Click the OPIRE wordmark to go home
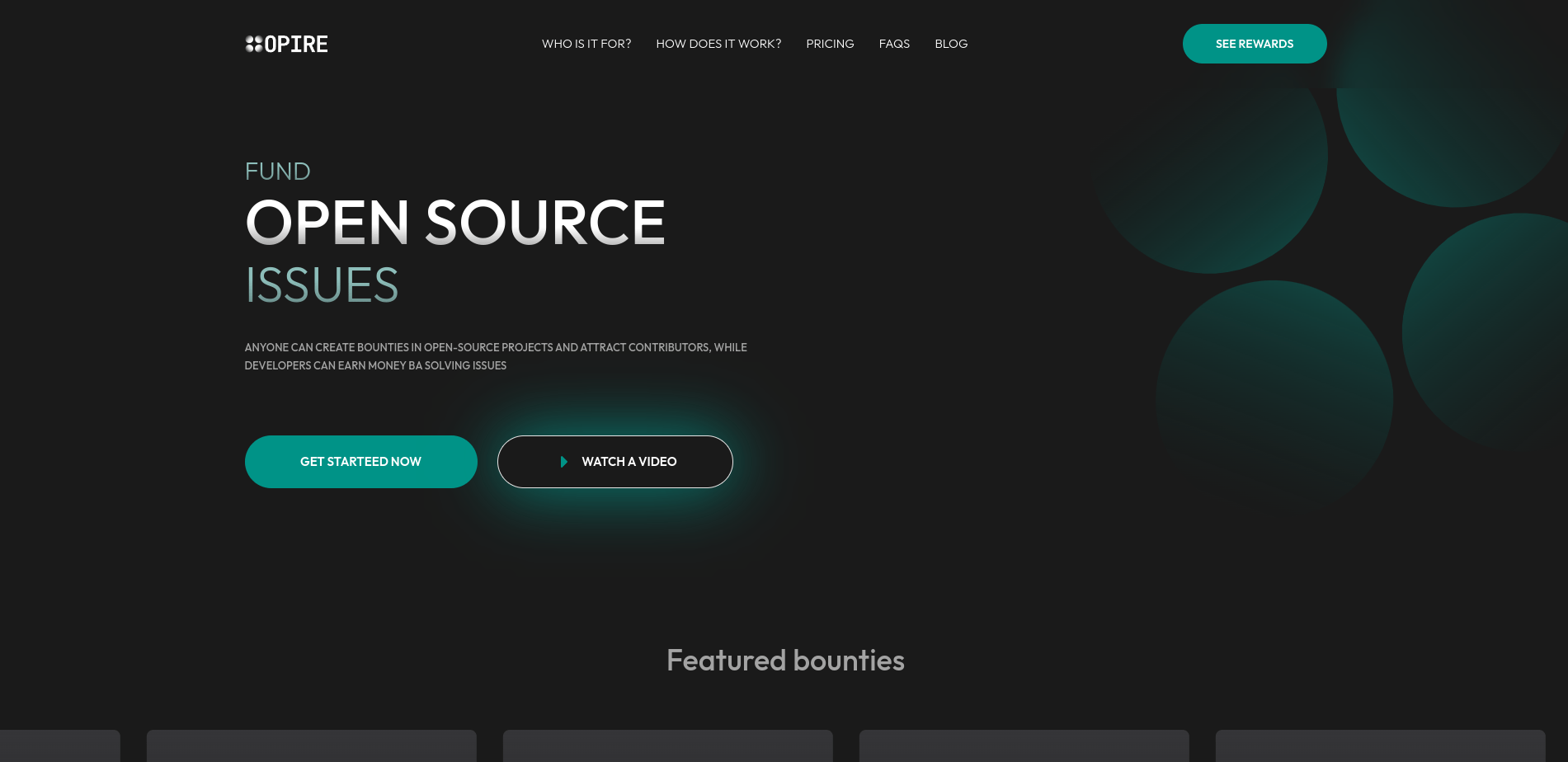Image resolution: width=1568 pixels, height=762 pixels. tap(294, 44)
